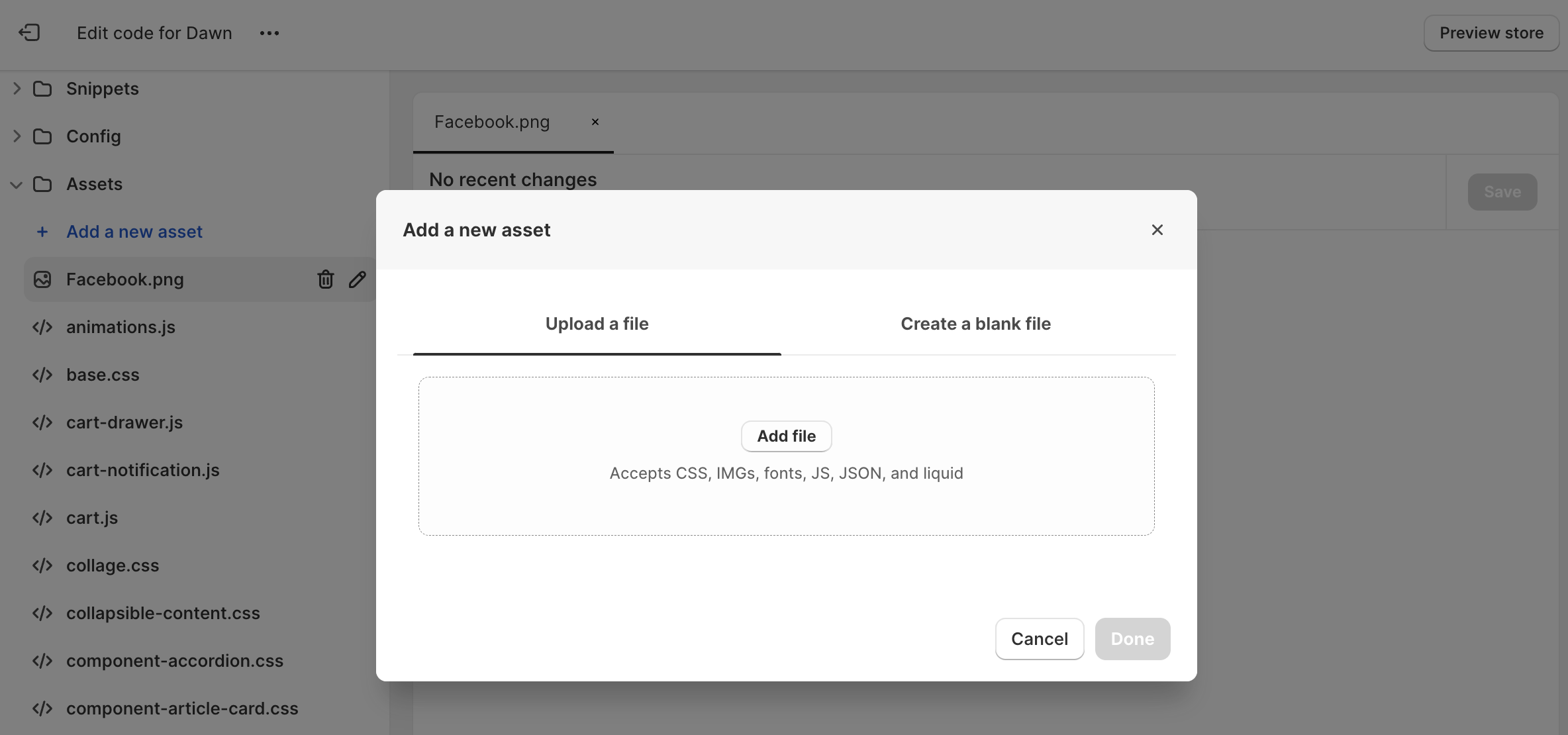Click the Edit code for Dawn title

point(154,33)
